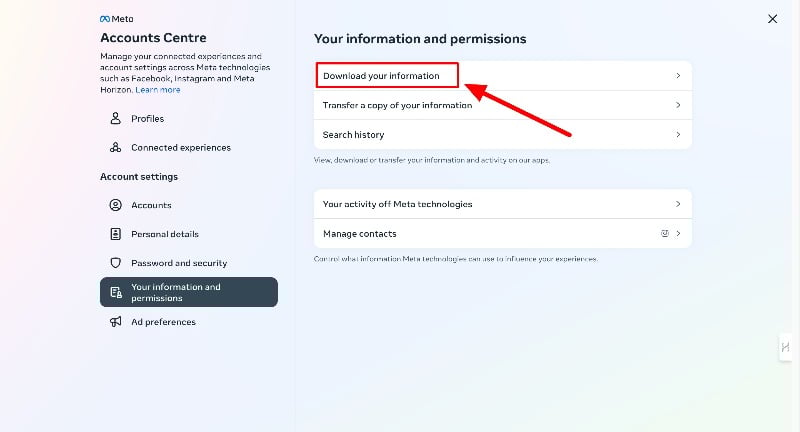
Task: Open Manage contacts option
Action: pyautogui.click(x=360, y=234)
